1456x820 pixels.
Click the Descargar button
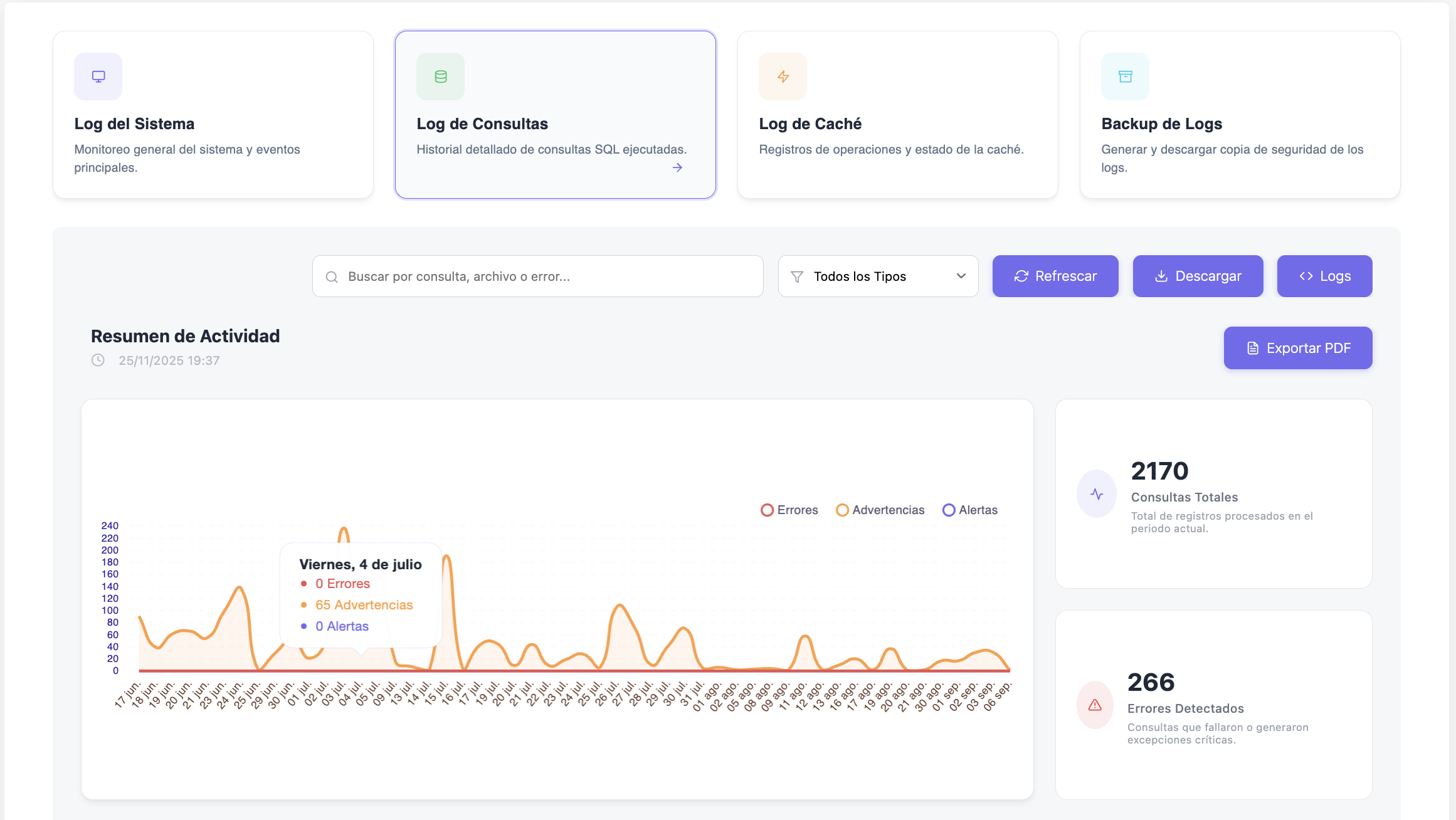[x=1198, y=276]
